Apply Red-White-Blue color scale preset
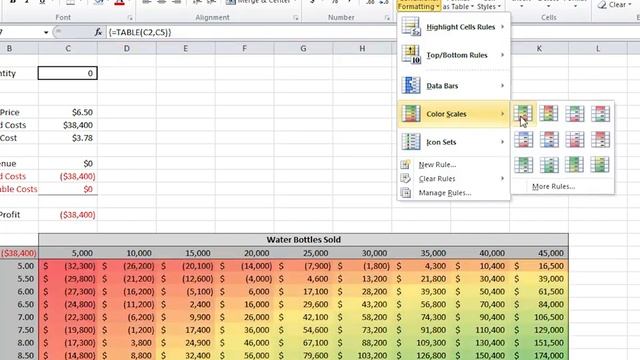The width and height of the screenshot is (640, 360). pyautogui.click(x=549, y=139)
